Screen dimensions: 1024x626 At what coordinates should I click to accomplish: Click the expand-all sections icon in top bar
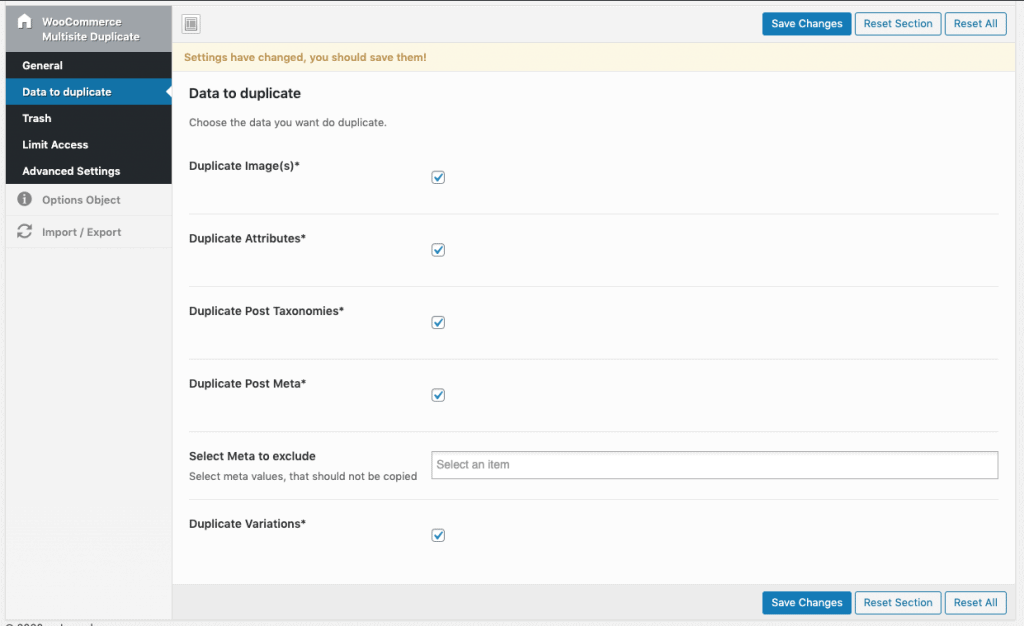(x=192, y=24)
